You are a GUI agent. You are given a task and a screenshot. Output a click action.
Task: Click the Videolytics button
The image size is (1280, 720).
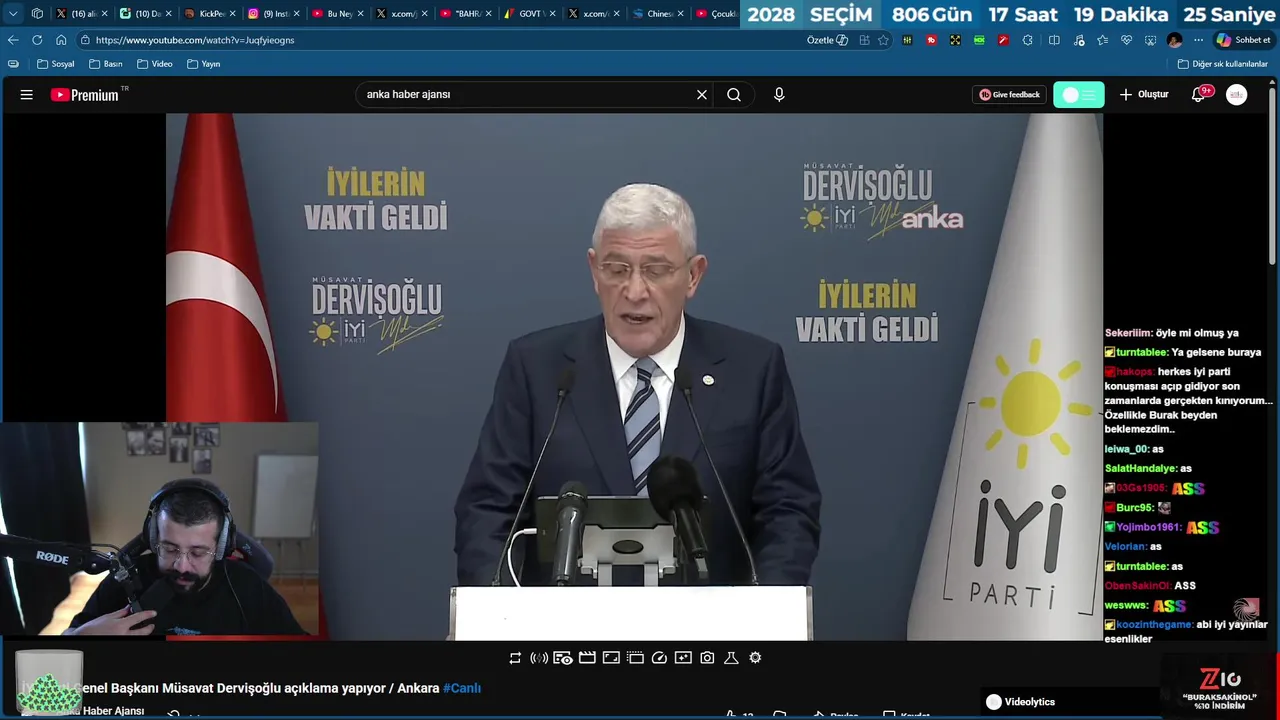[x=1021, y=702]
